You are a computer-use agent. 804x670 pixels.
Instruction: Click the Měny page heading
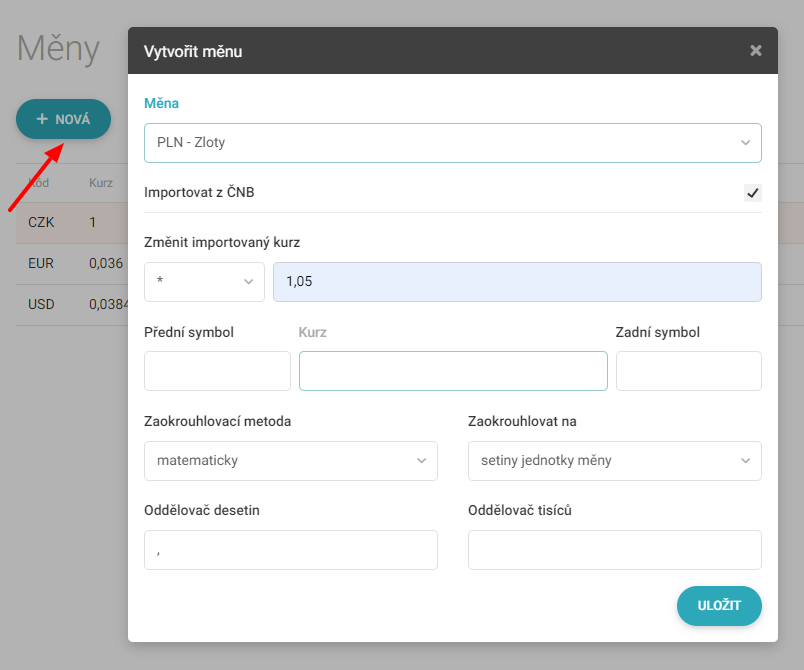point(58,49)
